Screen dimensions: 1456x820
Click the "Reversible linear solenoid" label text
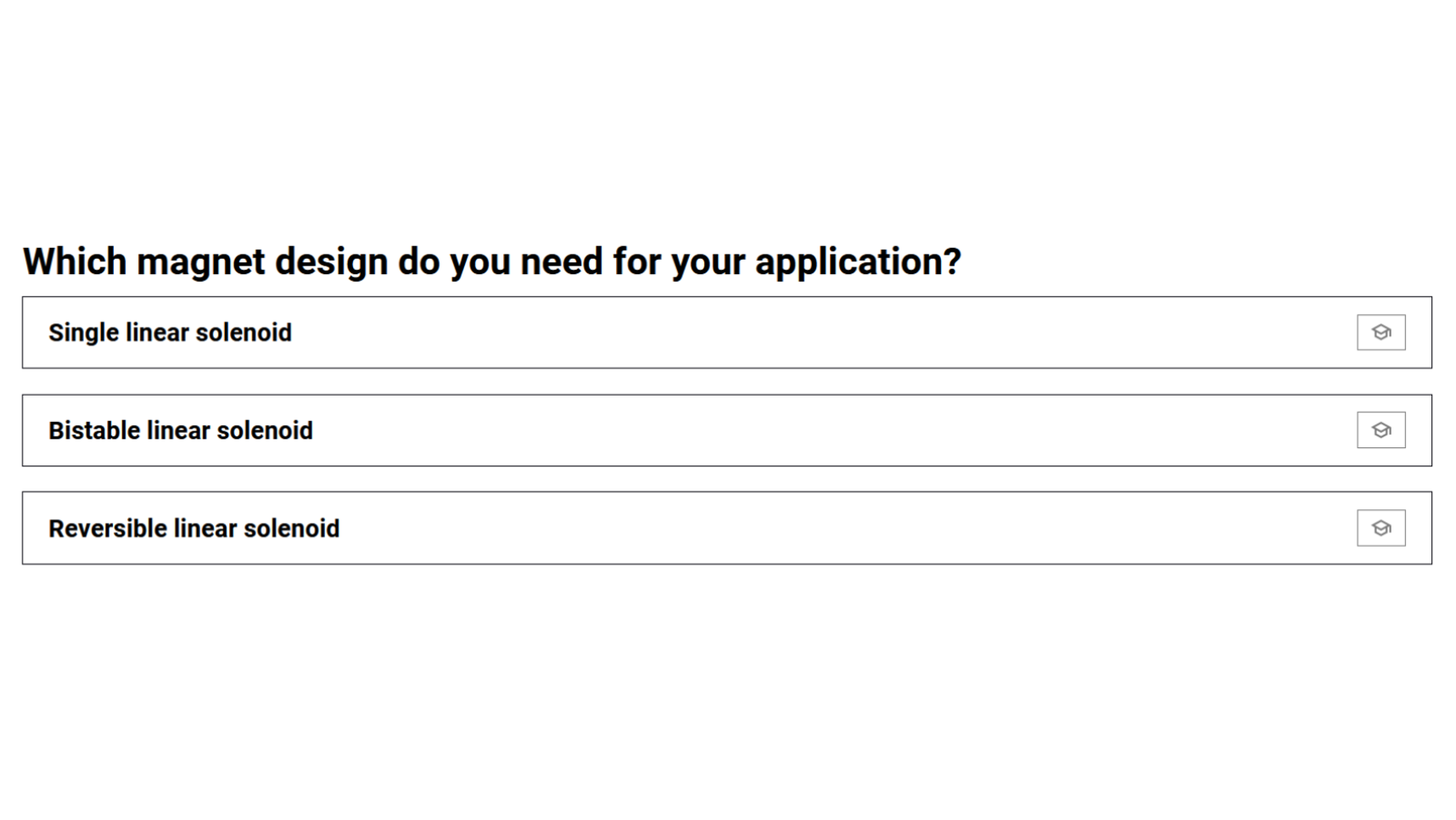(193, 528)
